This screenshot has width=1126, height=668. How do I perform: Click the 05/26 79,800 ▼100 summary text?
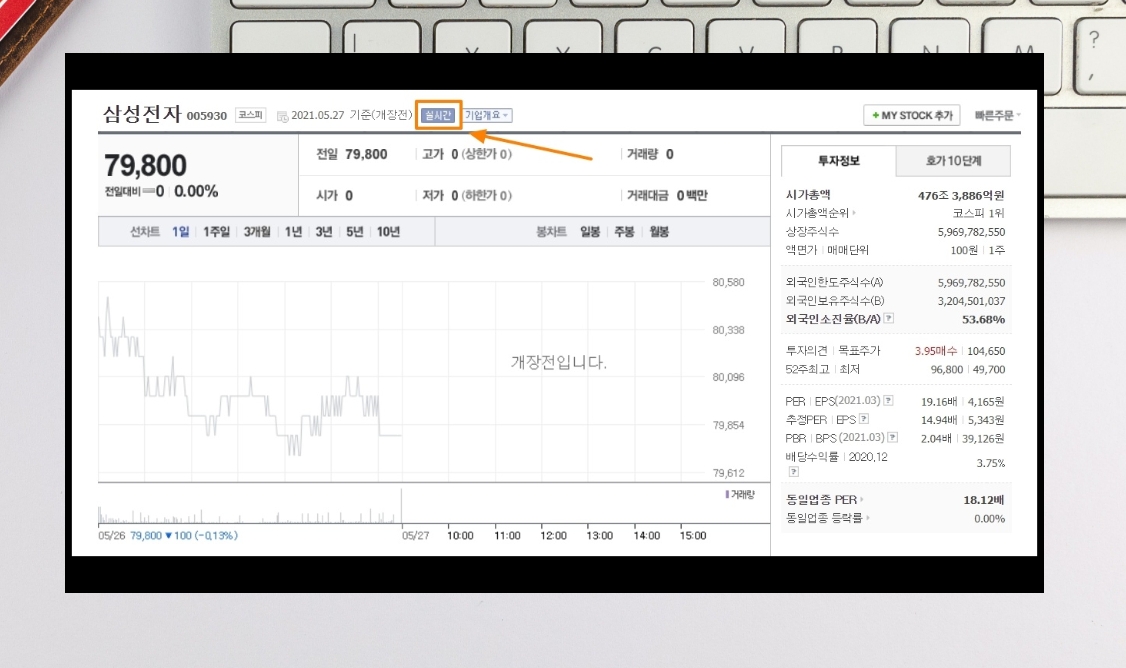click(x=168, y=535)
